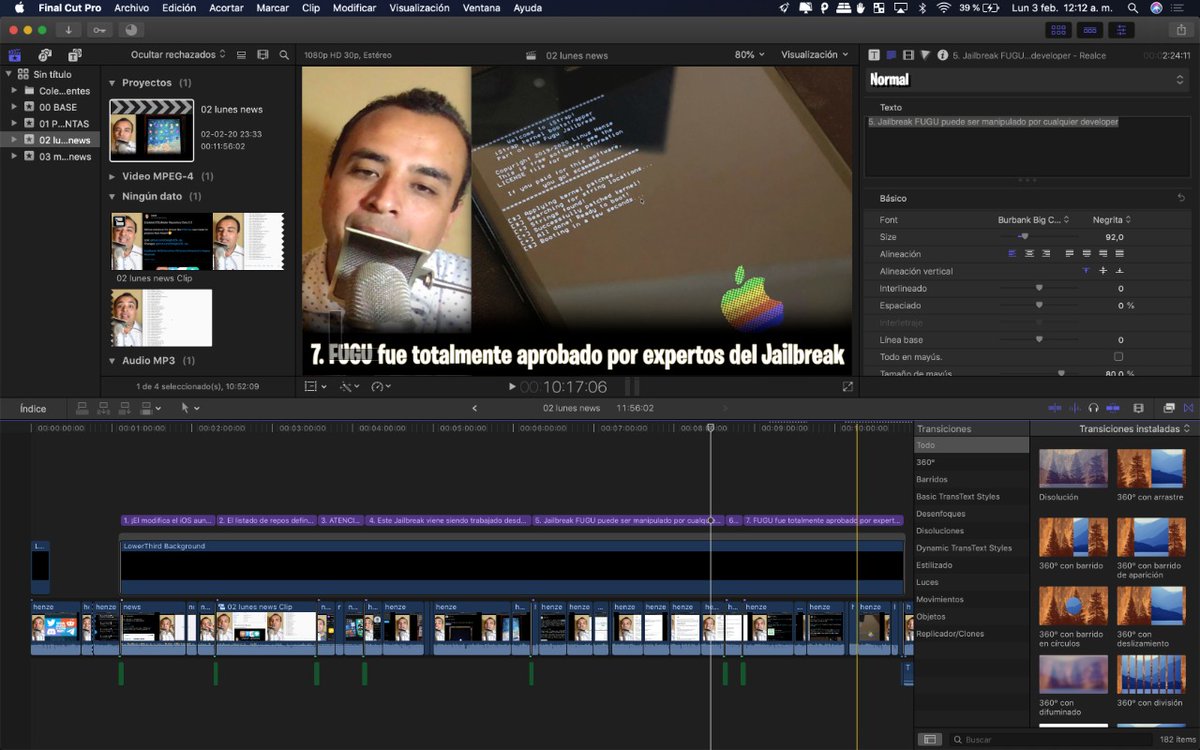The image size is (1200, 750).
Task: Click the keyword editor key icon
Action: (x=100, y=30)
